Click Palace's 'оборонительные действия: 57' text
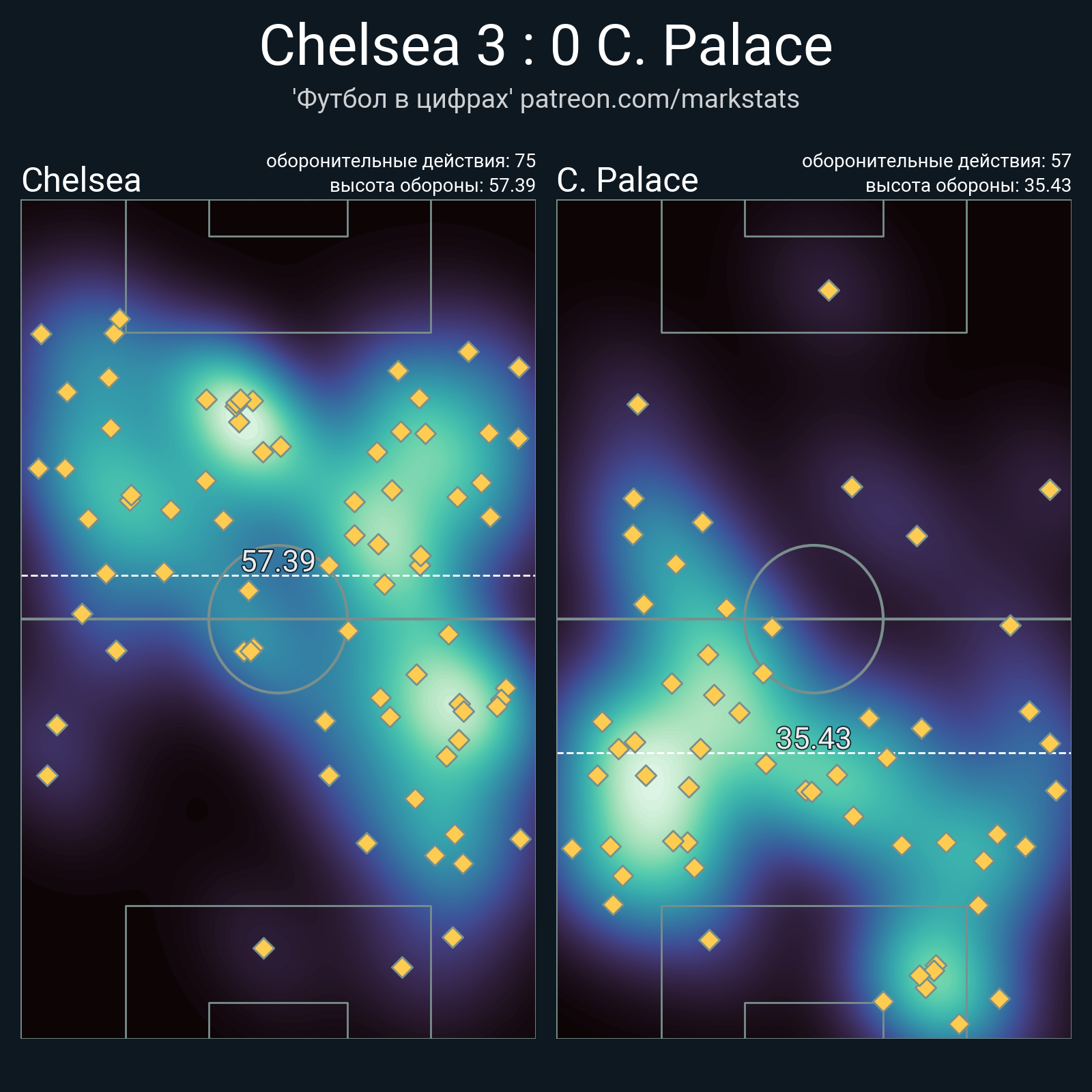The width and height of the screenshot is (1092, 1092). pyautogui.click(x=936, y=161)
